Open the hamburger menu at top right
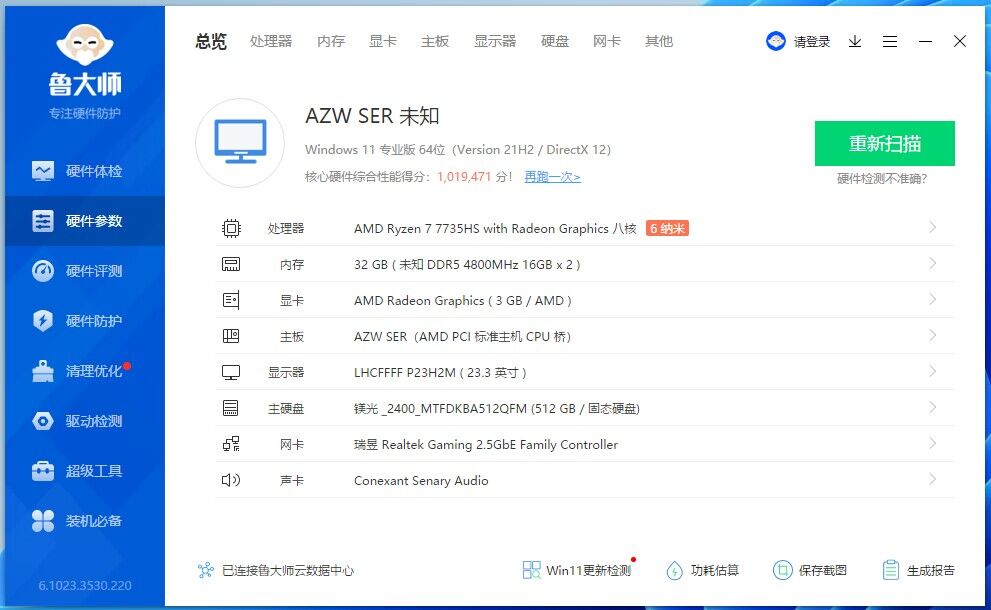 [890, 41]
